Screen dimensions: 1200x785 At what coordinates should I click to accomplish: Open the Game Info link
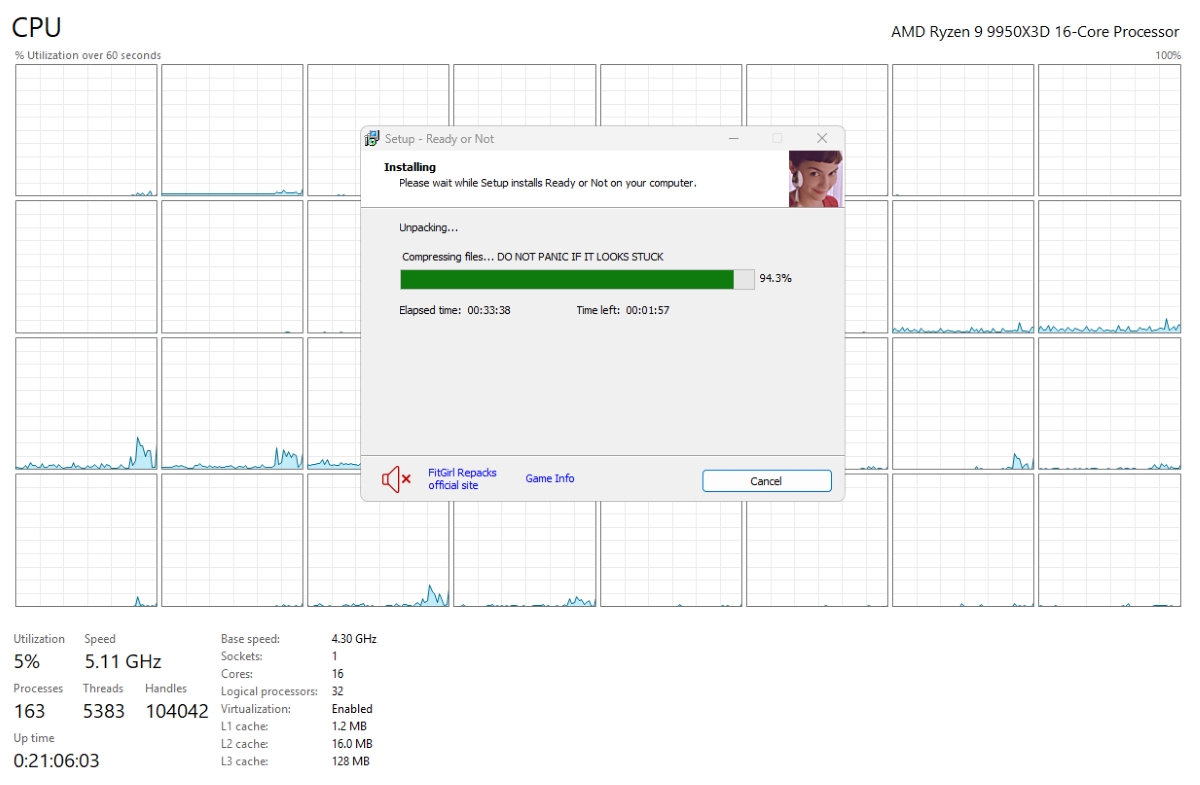(550, 479)
